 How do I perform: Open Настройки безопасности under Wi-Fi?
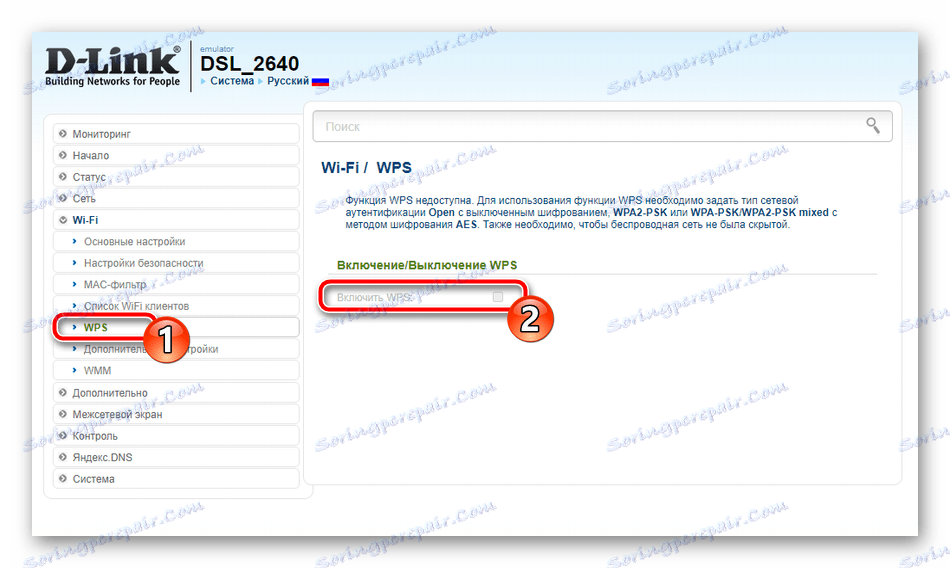pos(176,263)
